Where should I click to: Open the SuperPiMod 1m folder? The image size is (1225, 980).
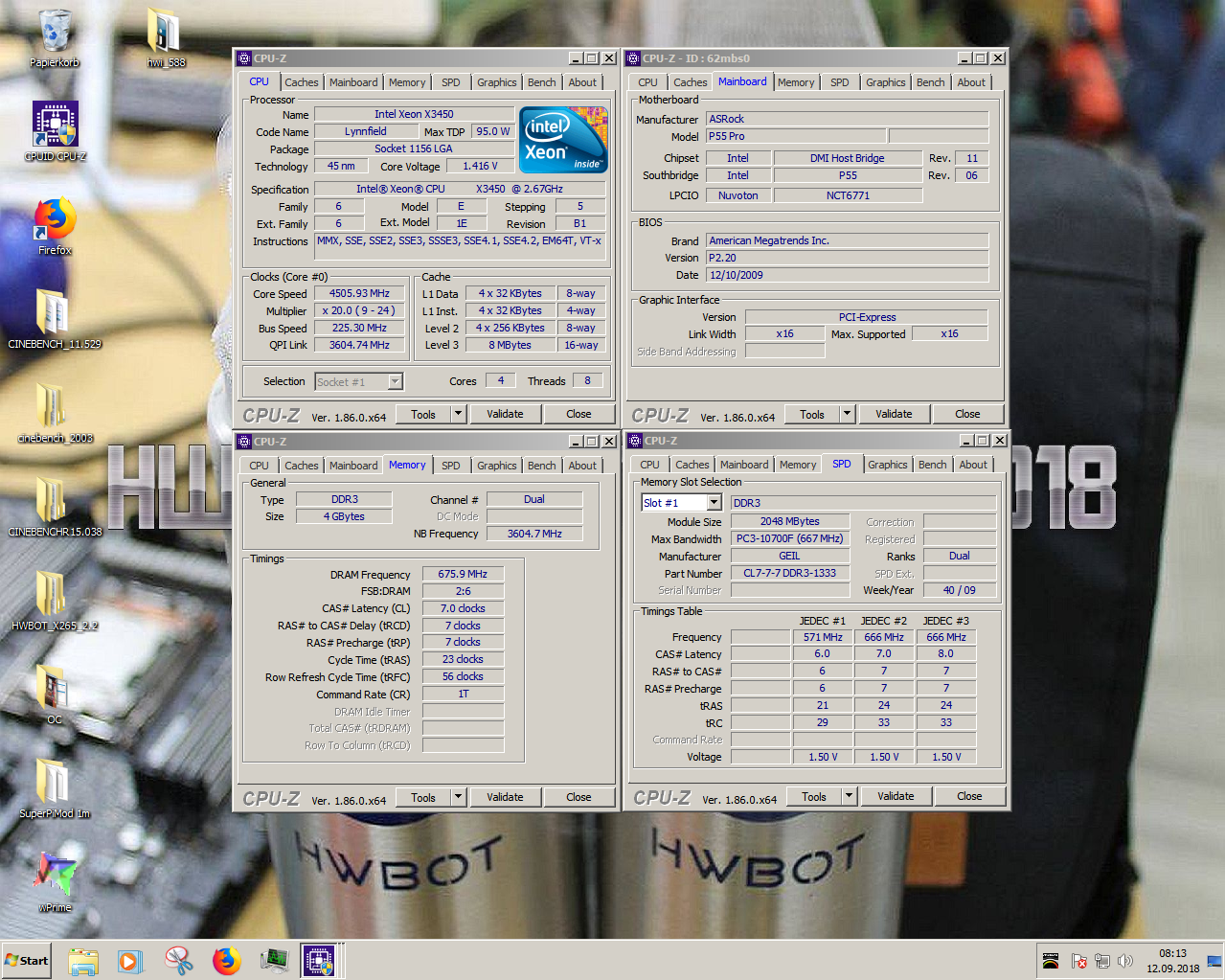[x=55, y=788]
